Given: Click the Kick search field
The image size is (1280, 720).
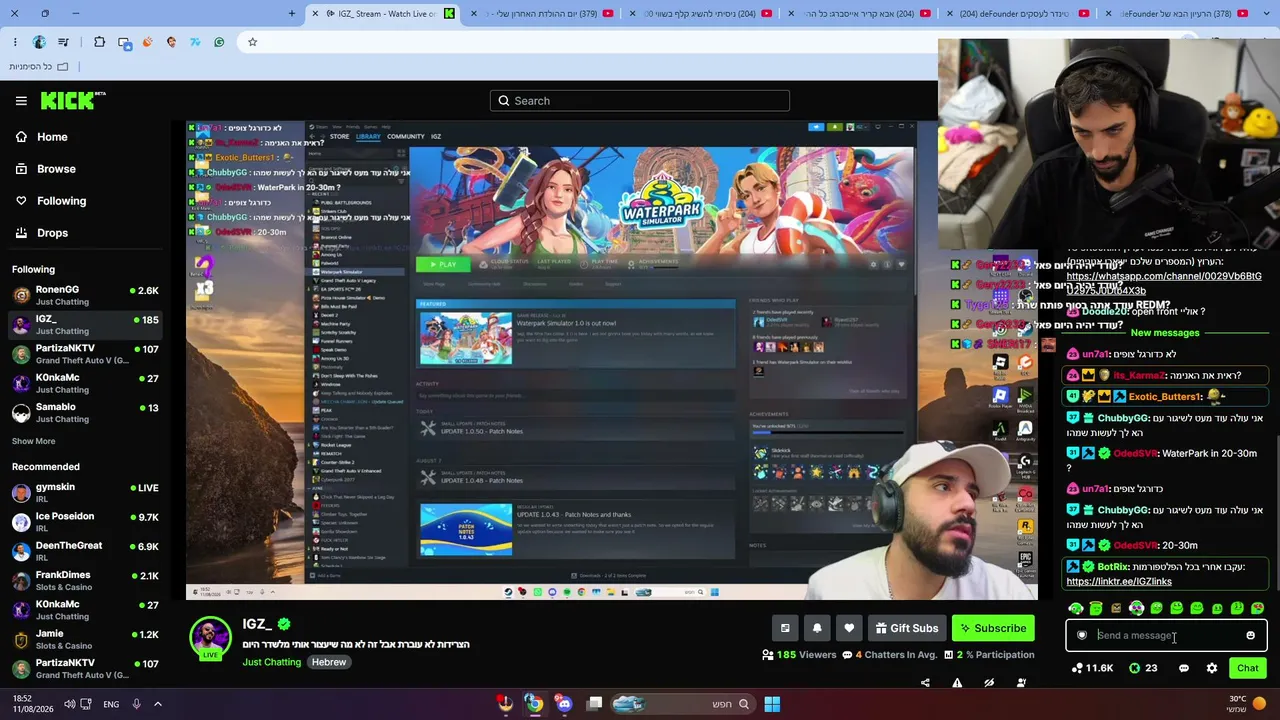Looking at the screenshot, I should coord(640,101).
